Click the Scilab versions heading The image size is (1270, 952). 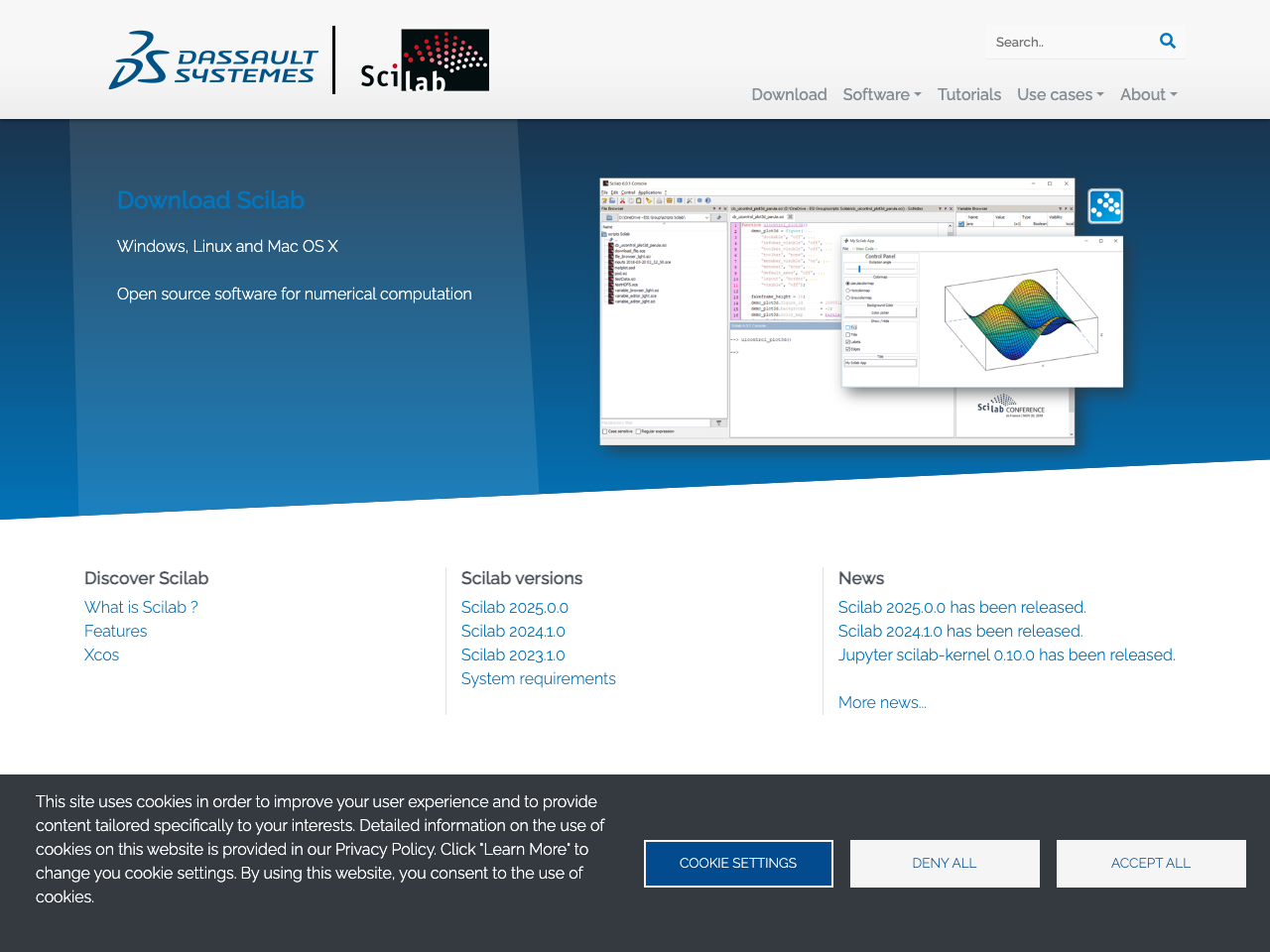tap(522, 578)
